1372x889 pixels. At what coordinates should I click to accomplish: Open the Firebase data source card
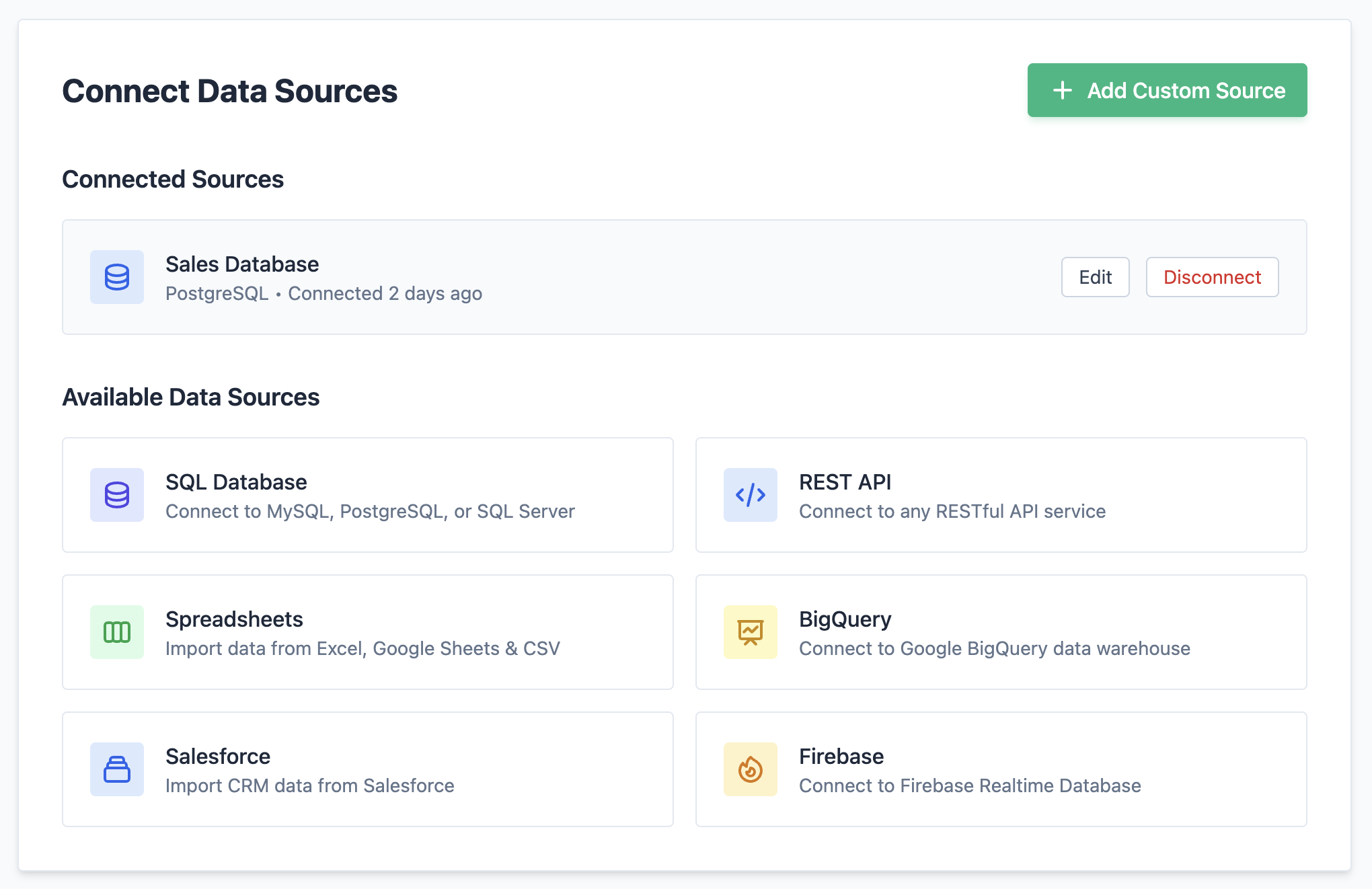pos(1001,769)
